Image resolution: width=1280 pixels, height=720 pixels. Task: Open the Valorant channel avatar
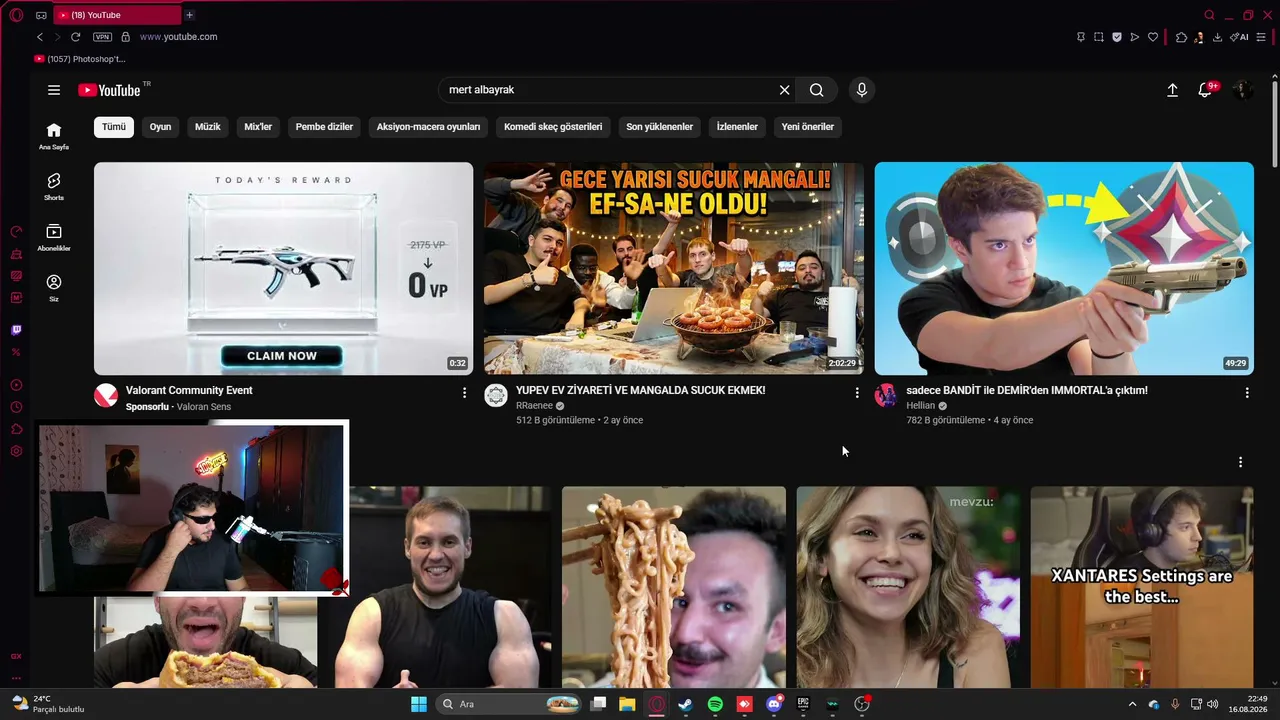[106, 396]
